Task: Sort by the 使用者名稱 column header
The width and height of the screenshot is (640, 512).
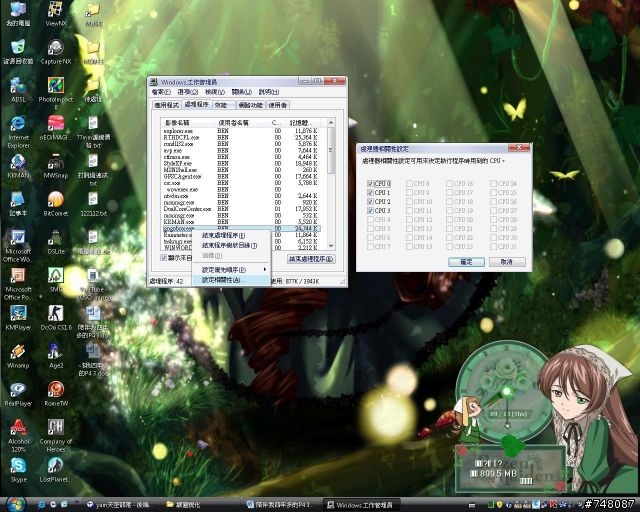Action: (x=242, y=123)
